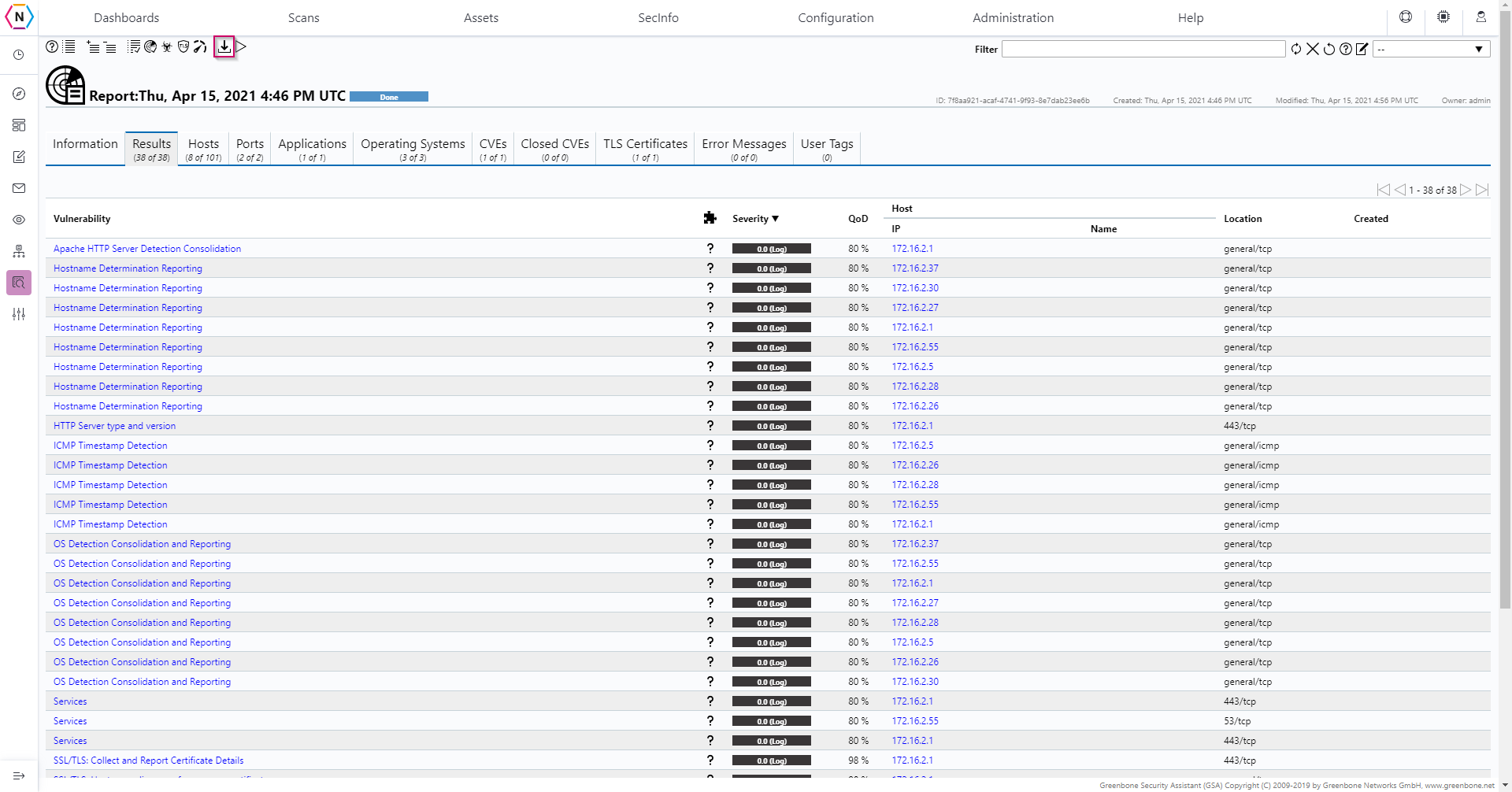Click the report list icon
Viewport: 1512px width, 792px height.
click(69, 47)
